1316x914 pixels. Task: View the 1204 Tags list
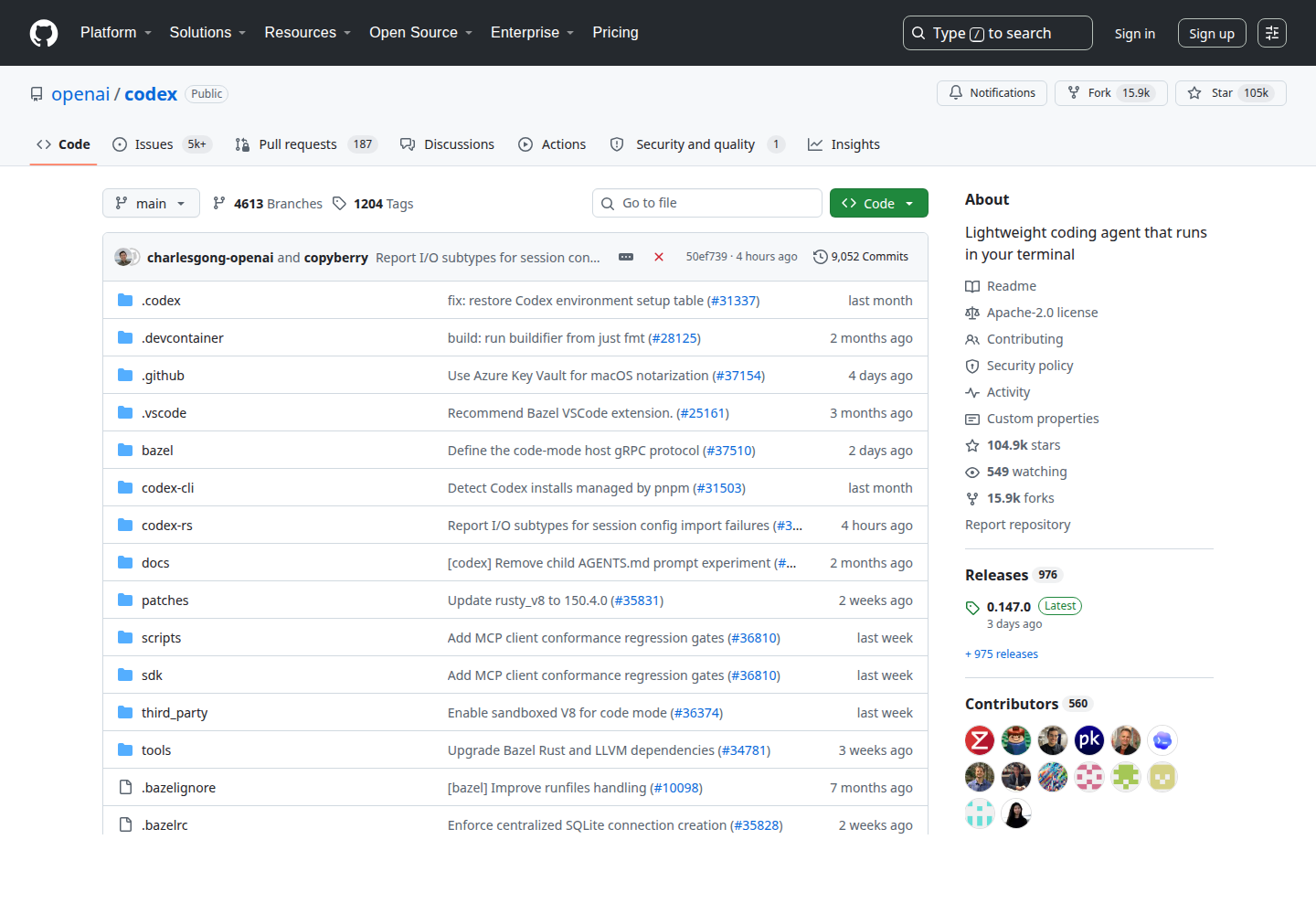(x=373, y=204)
